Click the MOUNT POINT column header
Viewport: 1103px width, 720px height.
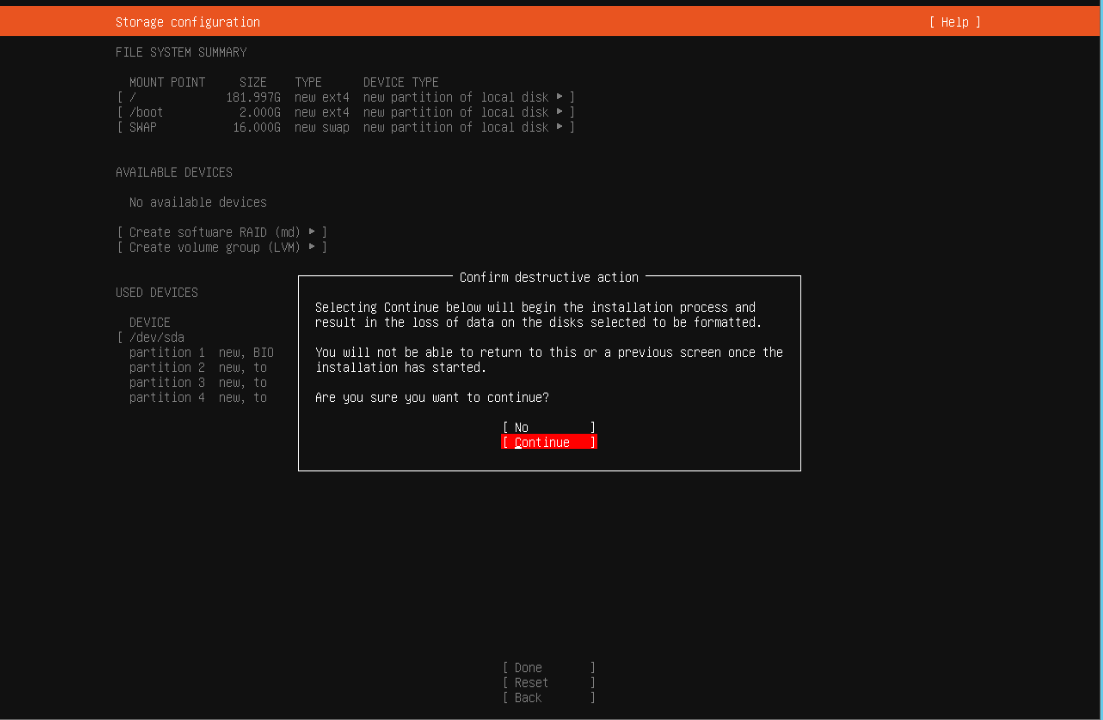click(x=167, y=82)
